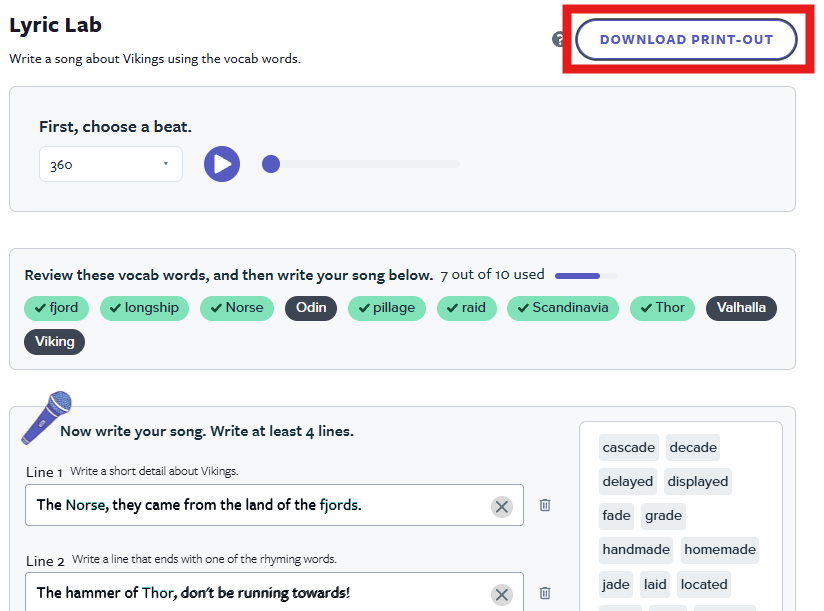Select the Scandinavia vocab word chip
Image resolution: width=824 pixels, height=611 pixels.
563,308
